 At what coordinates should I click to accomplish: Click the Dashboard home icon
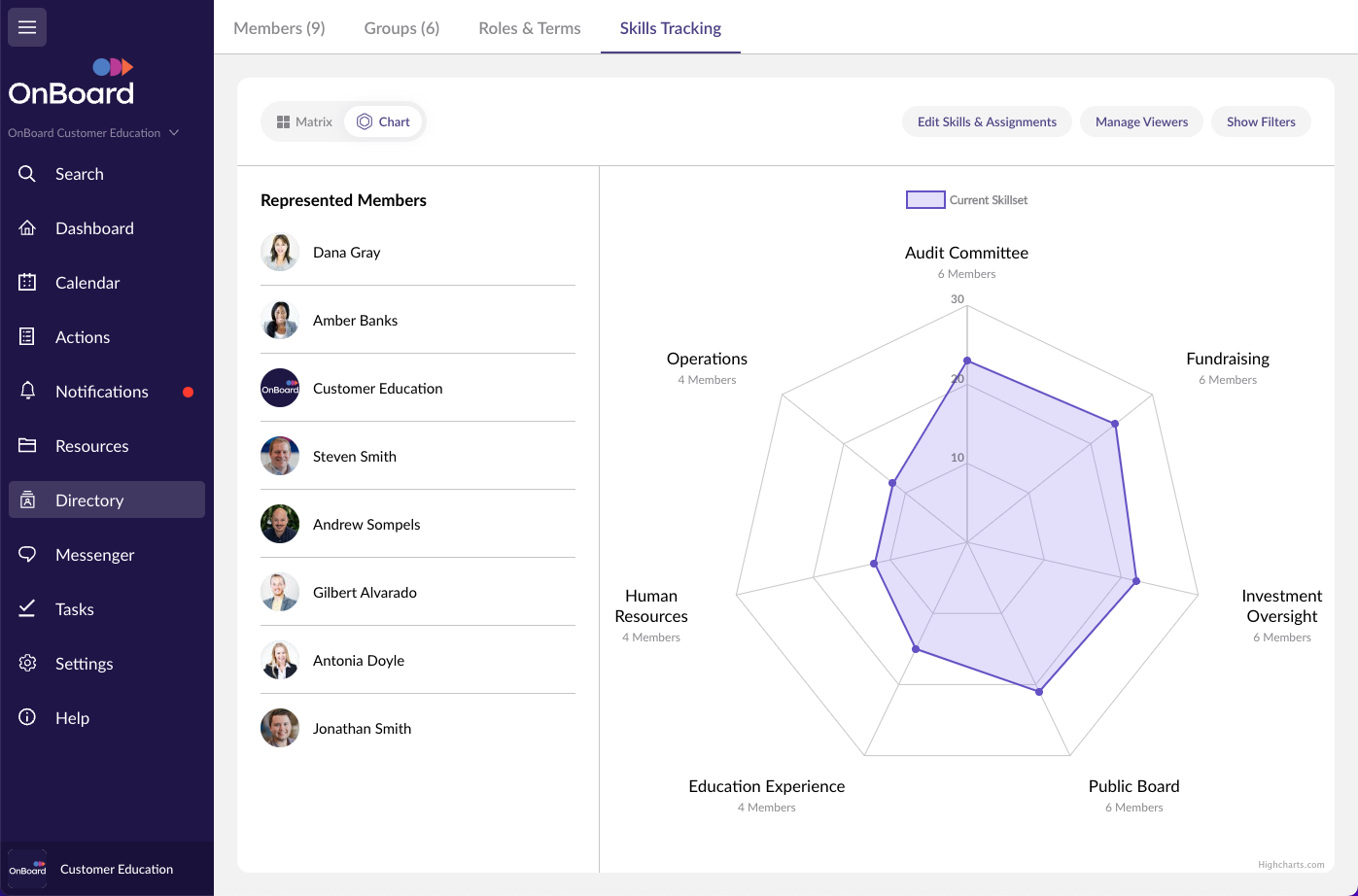point(27,228)
